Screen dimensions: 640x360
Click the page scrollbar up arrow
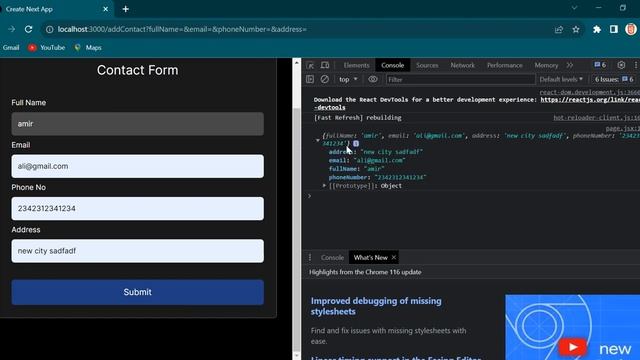coord(297,63)
